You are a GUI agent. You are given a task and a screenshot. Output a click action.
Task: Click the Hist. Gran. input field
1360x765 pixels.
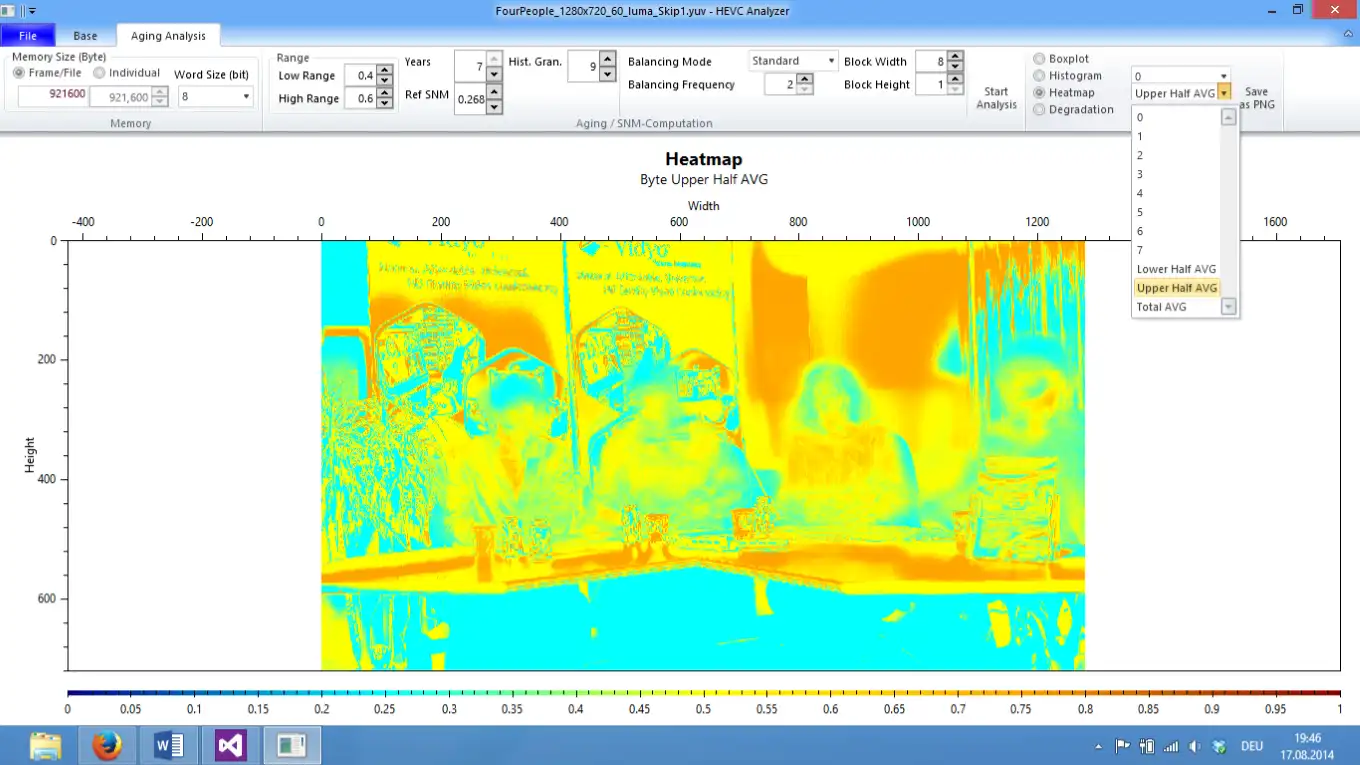point(584,67)
